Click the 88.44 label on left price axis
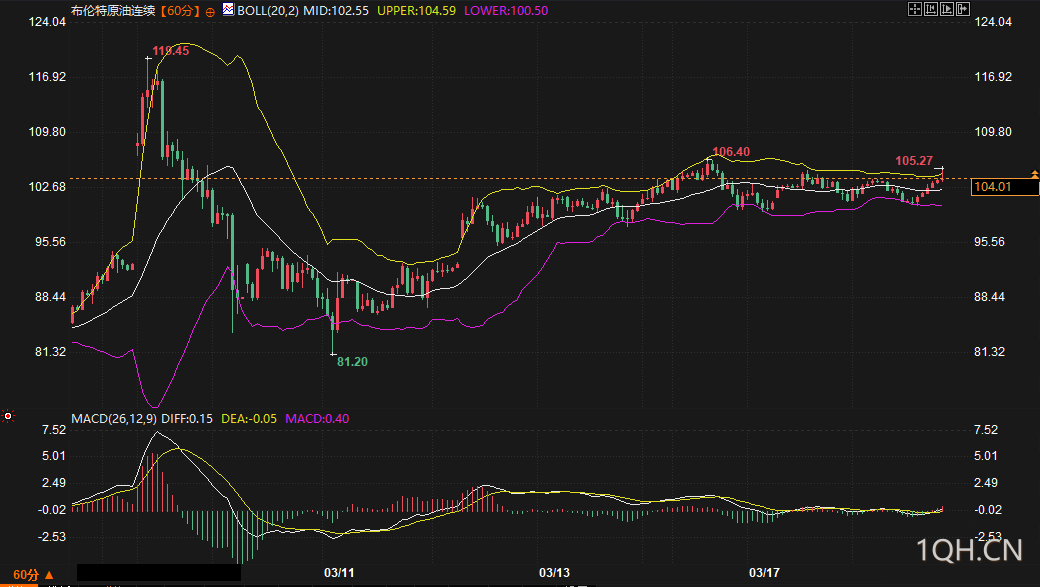The height and width of the screenshot is (587, 1040). coord(50,297)
